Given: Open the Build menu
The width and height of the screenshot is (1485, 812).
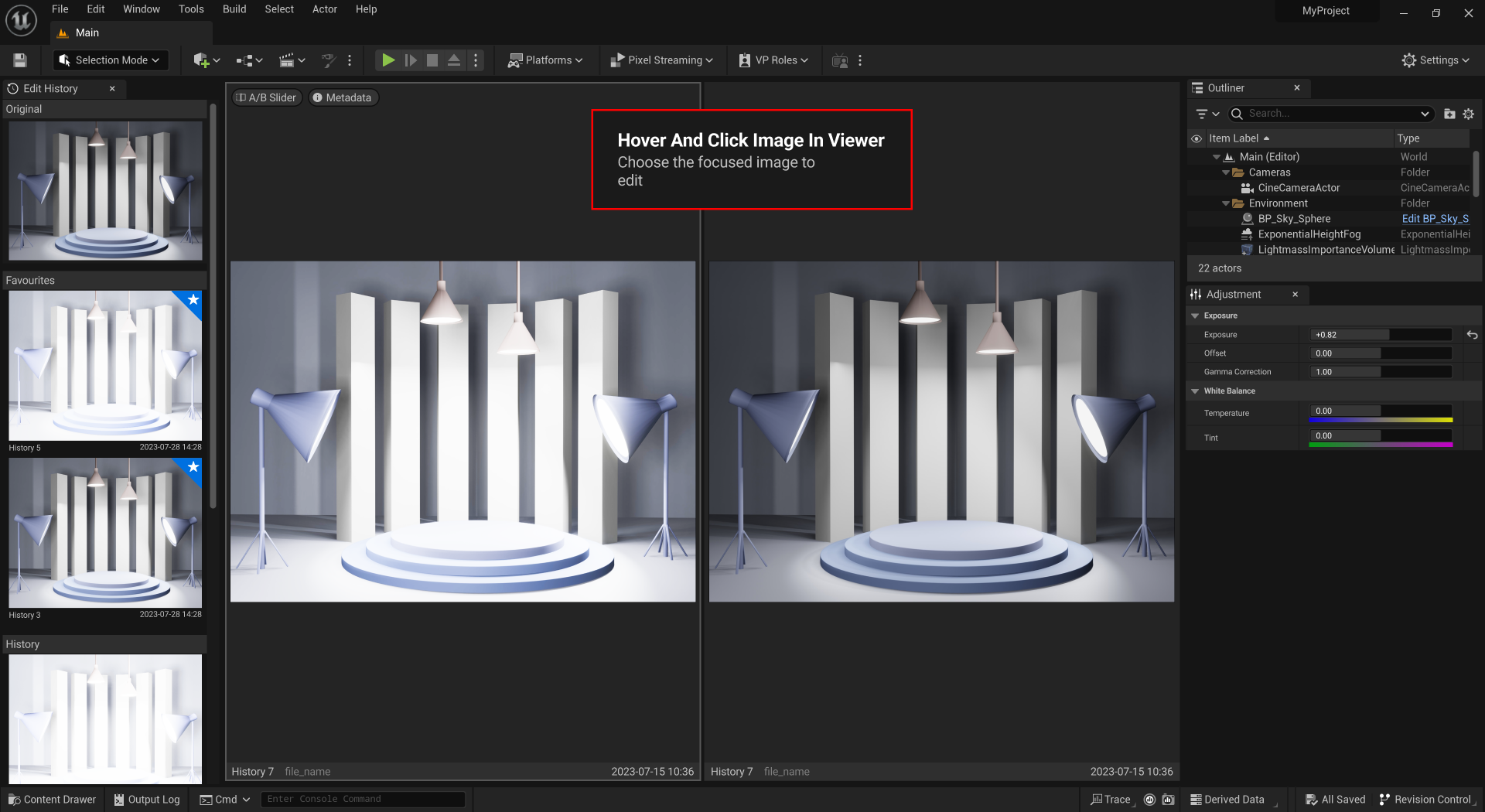Looking at the screenshot, I should point(234,9).
